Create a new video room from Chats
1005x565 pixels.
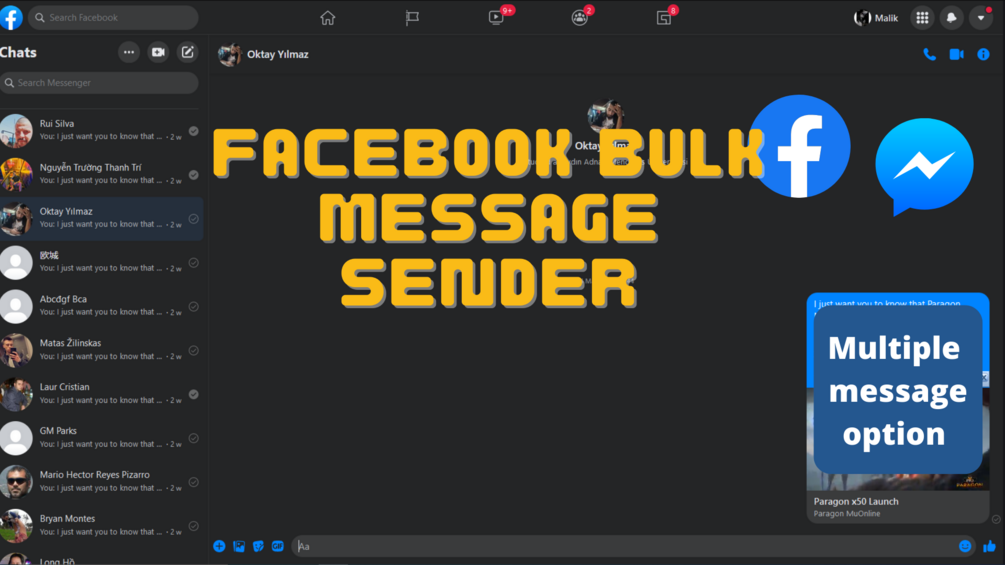tap(158, 53)
